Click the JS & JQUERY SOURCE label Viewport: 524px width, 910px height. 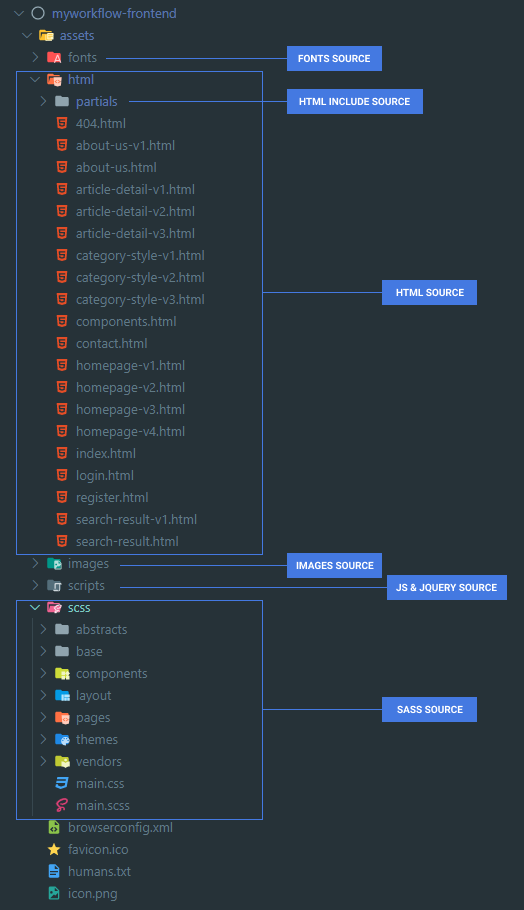point(447,587)
